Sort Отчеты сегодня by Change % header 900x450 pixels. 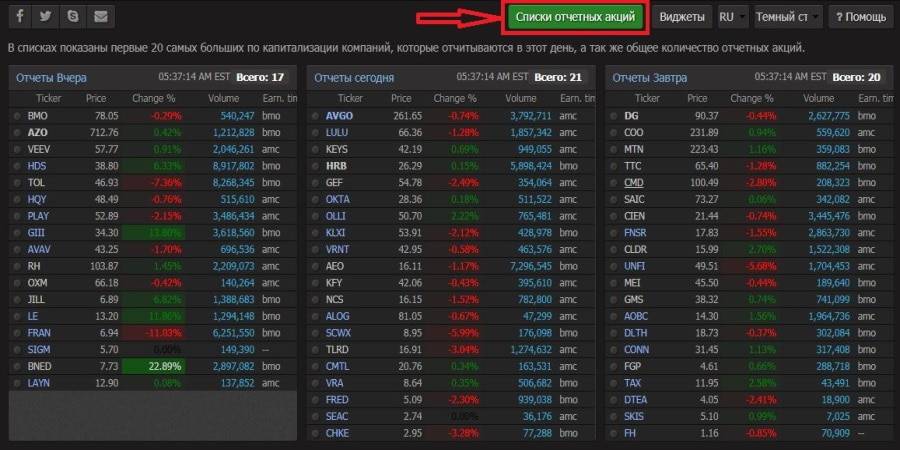pos(455,98)
